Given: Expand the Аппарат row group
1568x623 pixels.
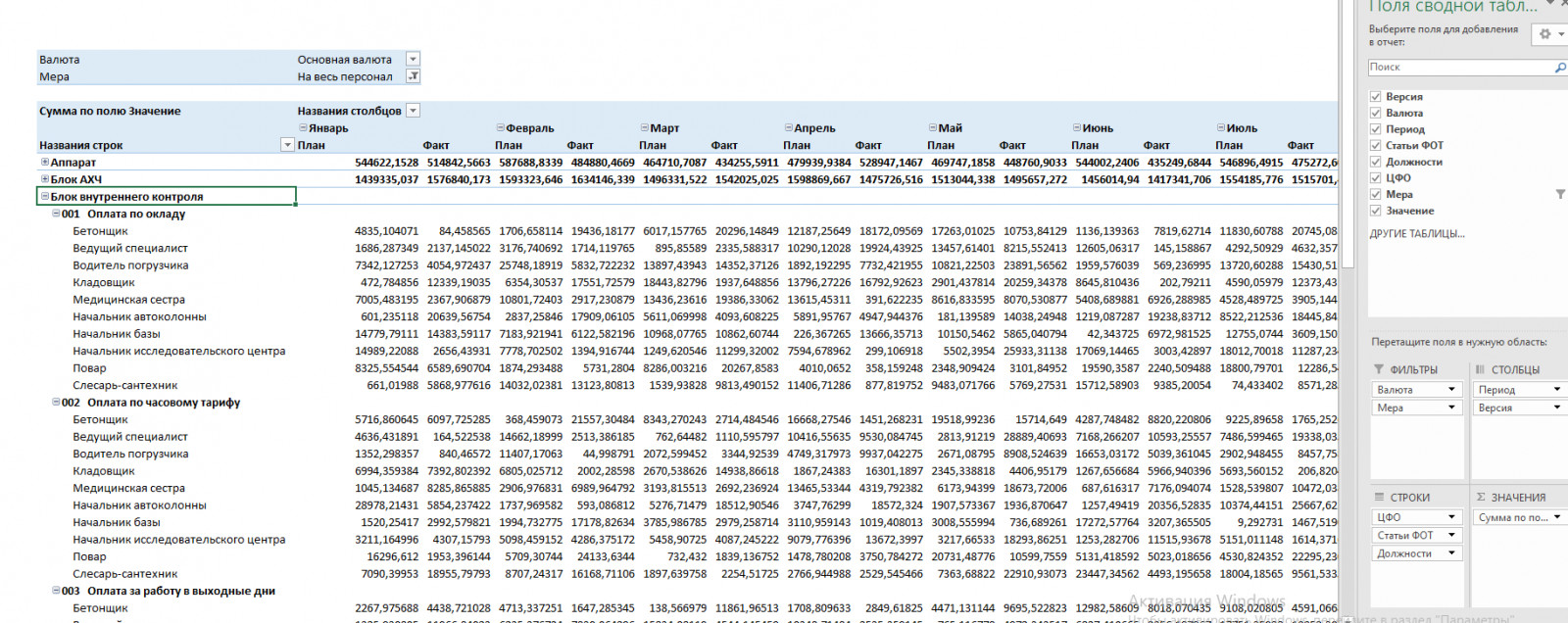Looking at the screenshot, I should 45,163.
